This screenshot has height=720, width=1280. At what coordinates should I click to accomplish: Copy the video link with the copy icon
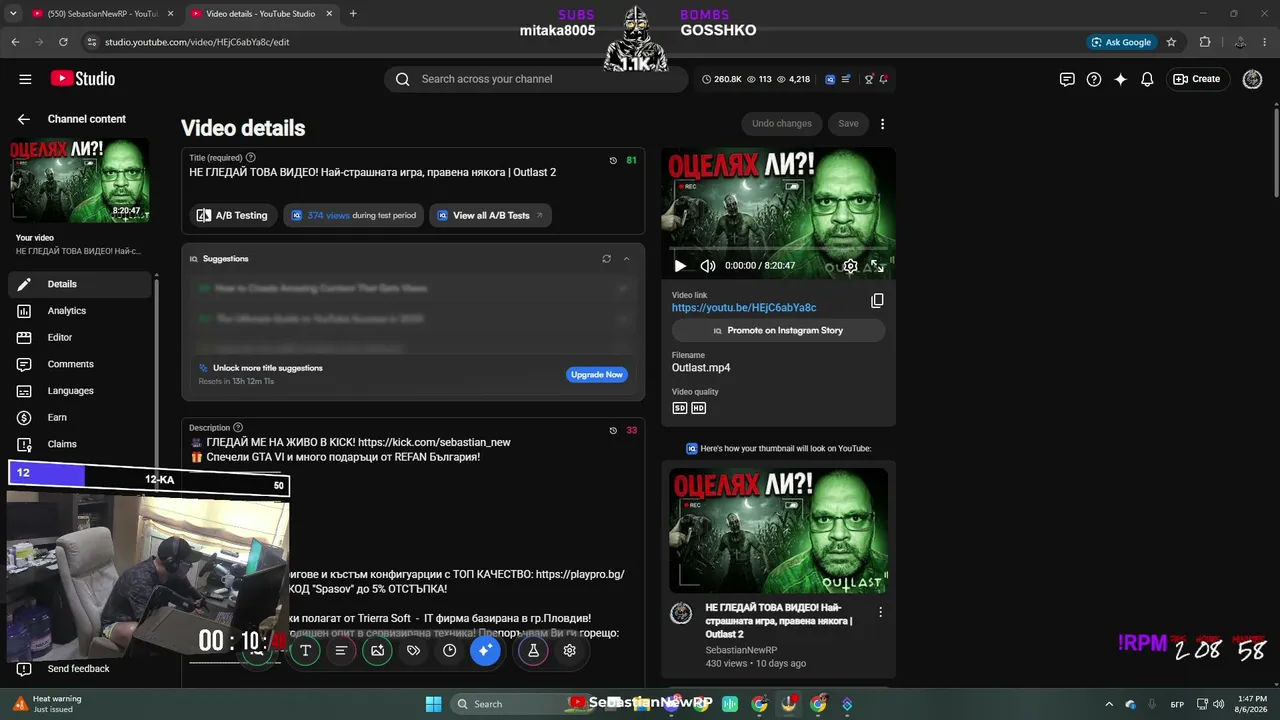pyautogui.click(x=877, y=301)
